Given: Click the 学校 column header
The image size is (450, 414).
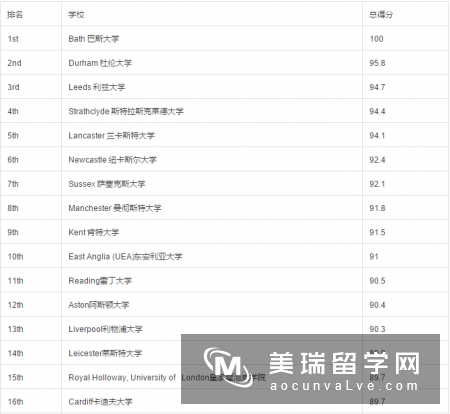Looking at the screenshot, I should (212, 14).
